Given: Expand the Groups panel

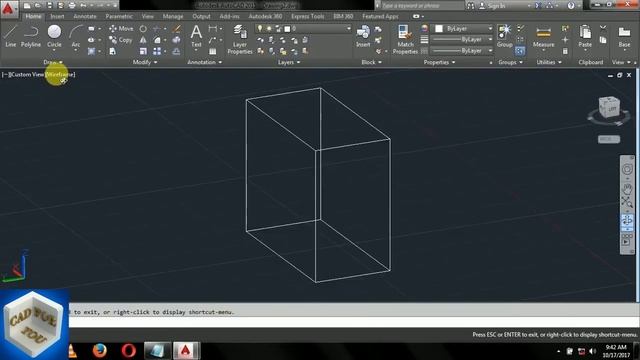Looking at the screenshot, I should (x=510, y=62).
